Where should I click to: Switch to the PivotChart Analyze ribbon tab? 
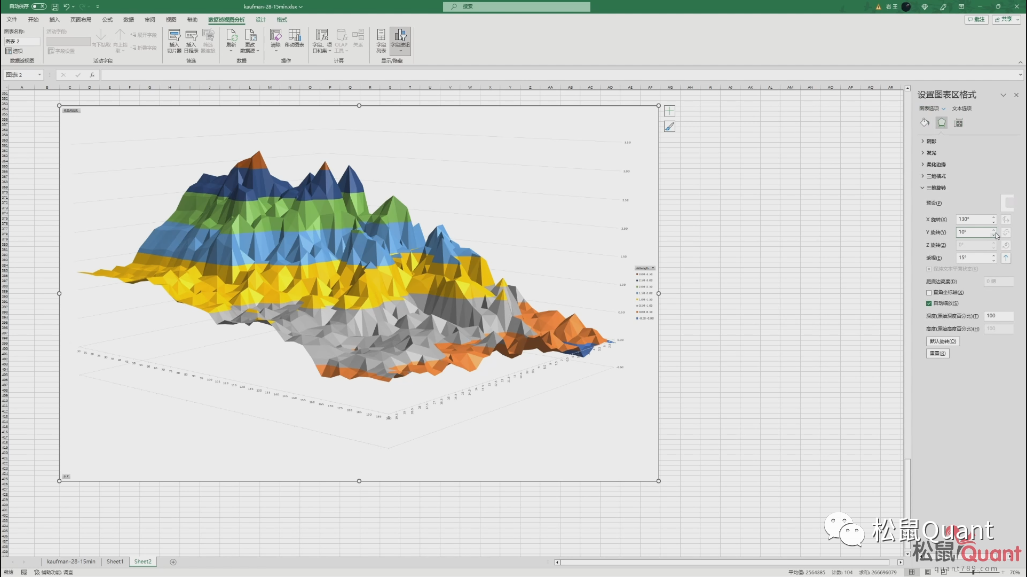tap(226, 20)
